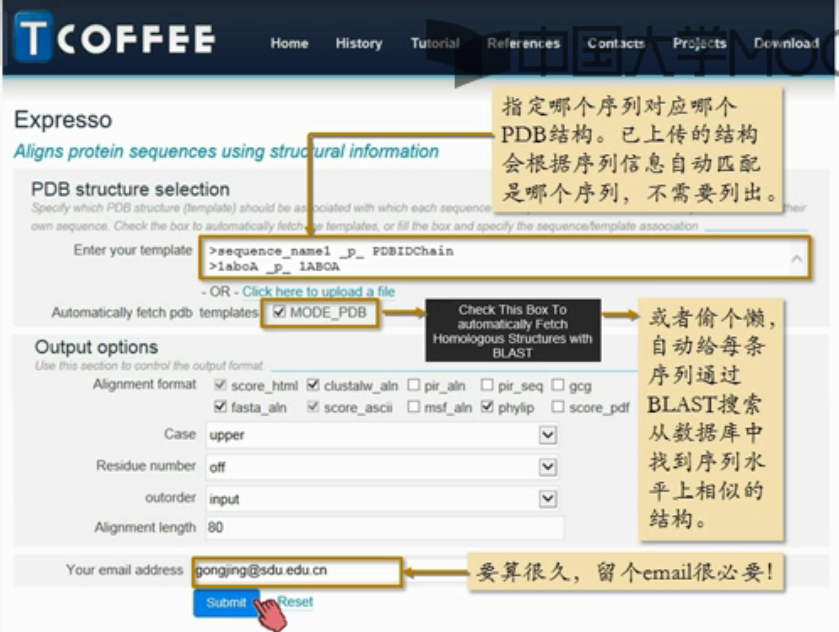Toggle the phylip format checkbox

click(486, 407)
